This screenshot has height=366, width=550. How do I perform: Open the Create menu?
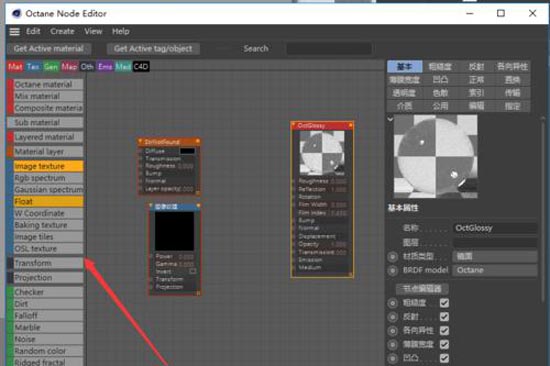click(x=62, y=31)
